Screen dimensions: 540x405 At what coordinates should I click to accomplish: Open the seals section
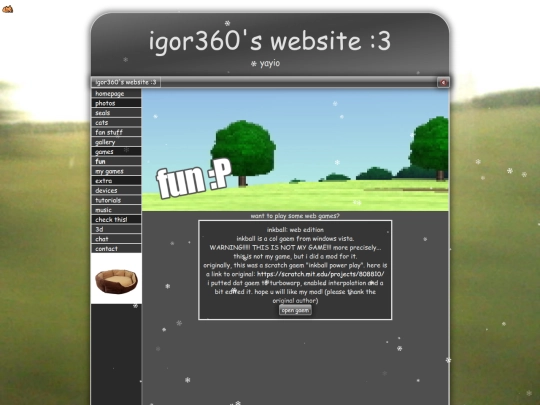[x=116, y=113]
